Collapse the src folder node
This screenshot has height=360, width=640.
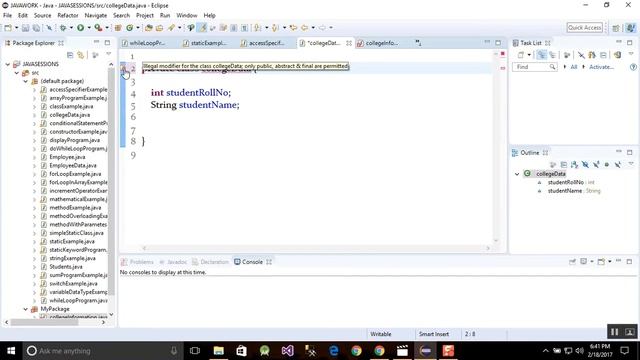click(x=17, y=73)
